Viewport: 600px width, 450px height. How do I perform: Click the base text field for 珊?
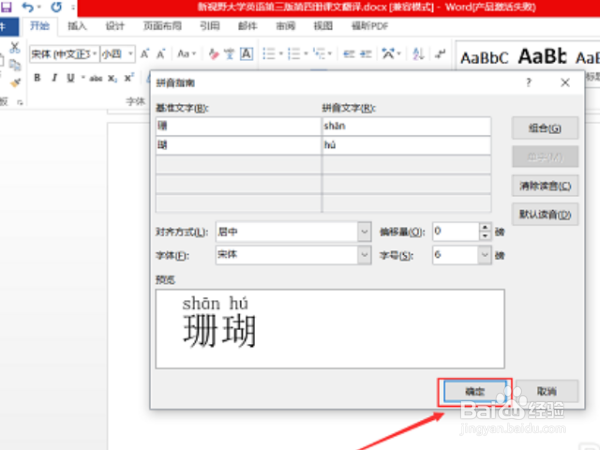coord(238,126)
